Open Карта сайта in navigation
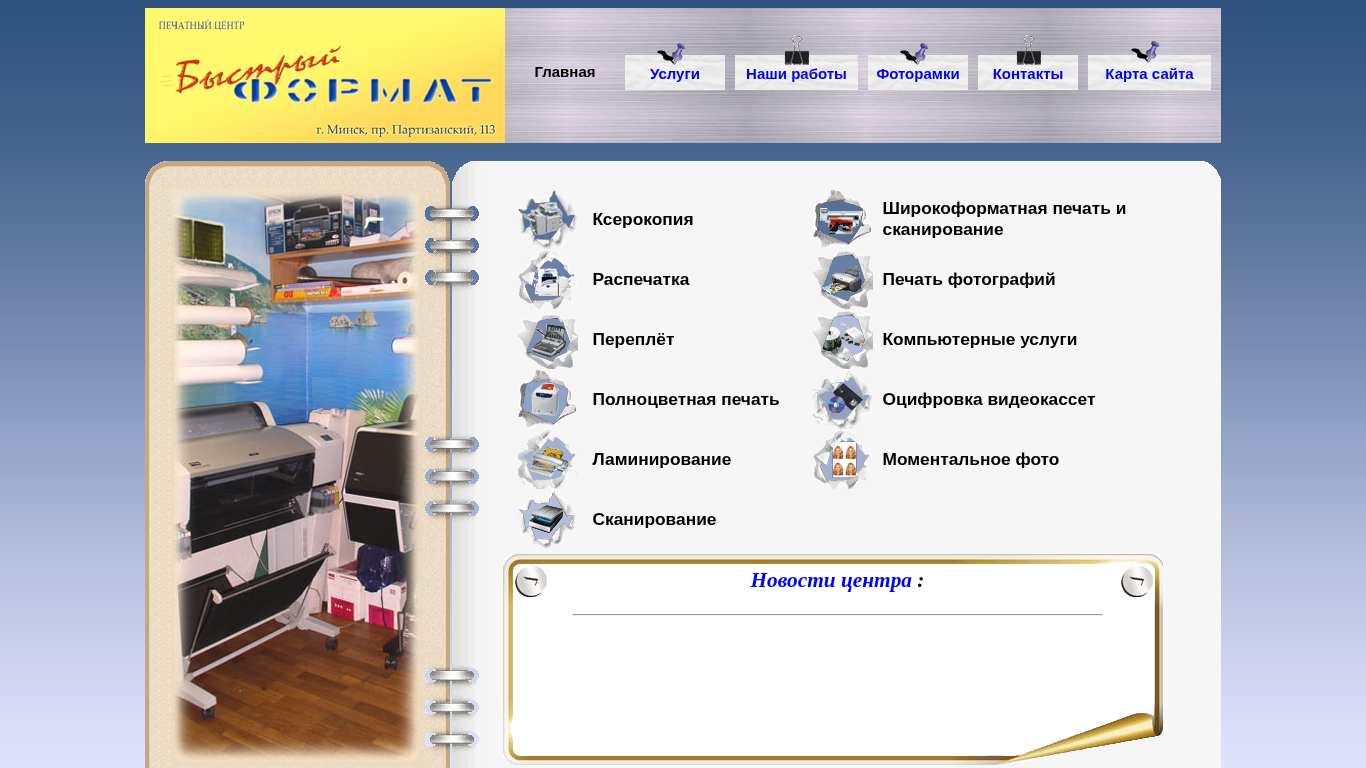Viewport: 1366px width, 768px height. 1149,74
